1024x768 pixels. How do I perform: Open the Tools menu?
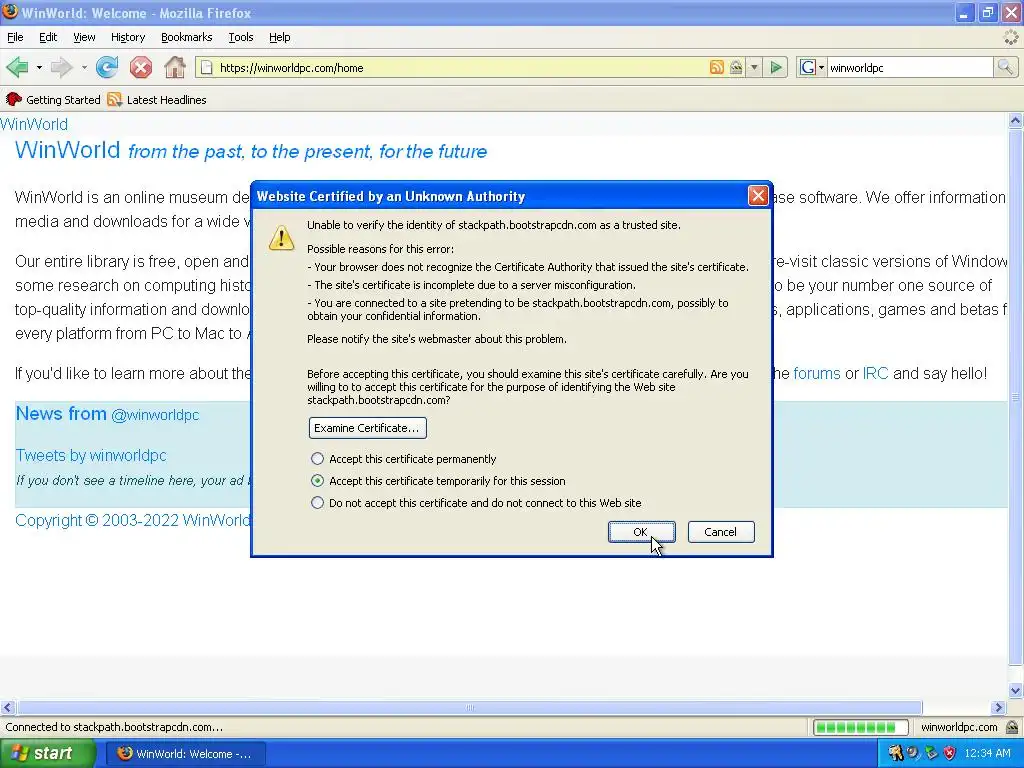pos(241,37)
